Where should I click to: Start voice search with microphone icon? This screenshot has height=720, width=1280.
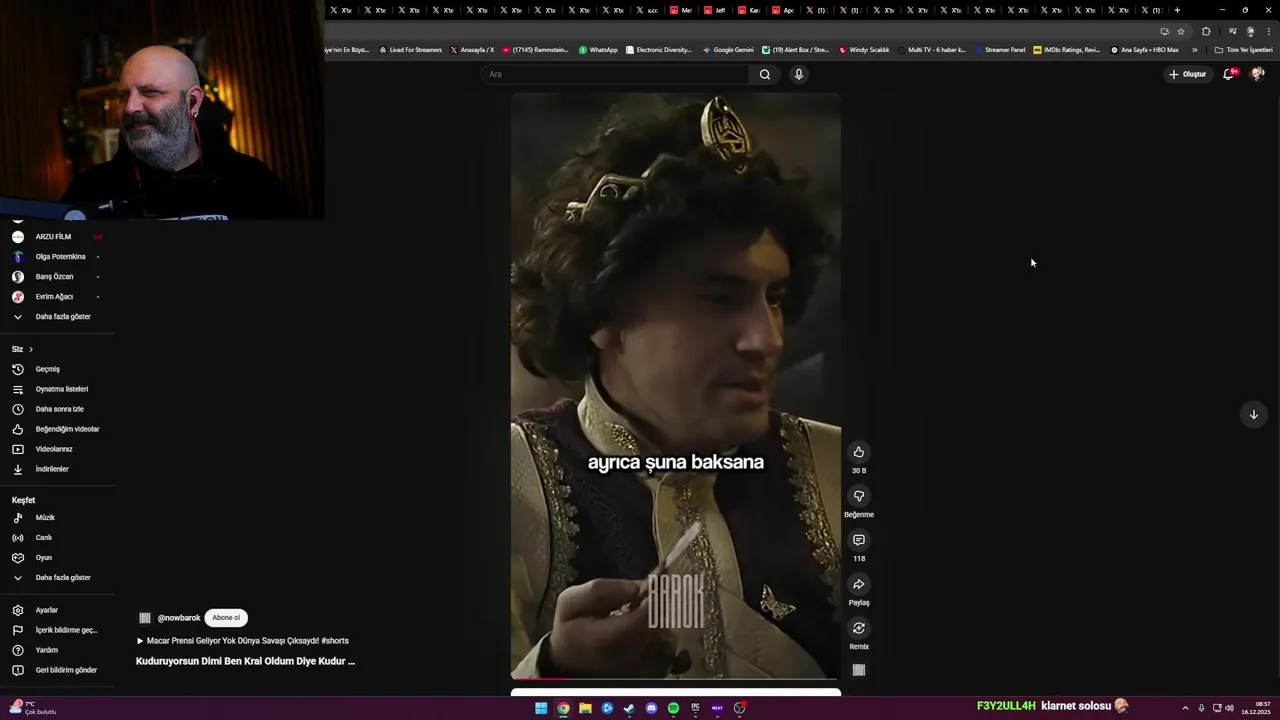(798, 74)
